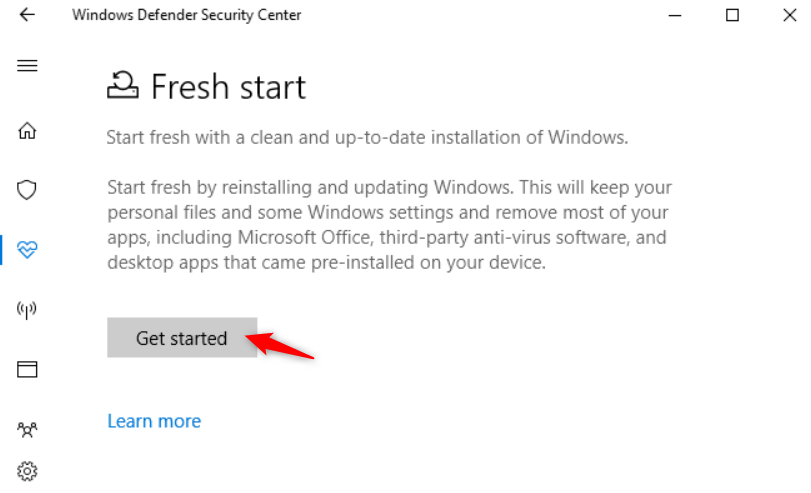Follow the Learn more link
Viewport: 811px width, 493px height.
coord(154,421)
